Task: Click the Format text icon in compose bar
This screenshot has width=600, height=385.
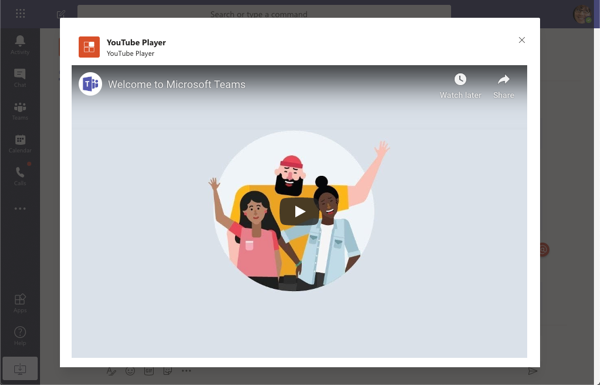Action: click(x=111, y=370)
